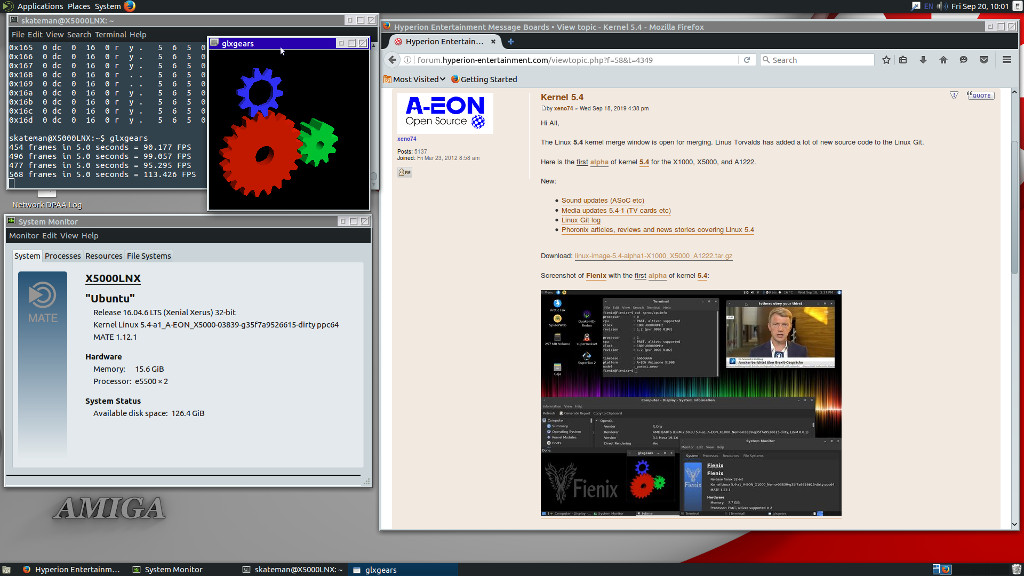Switch to glxgears taskbar entry
The image size is (1024, 576).
coord(402,569)
